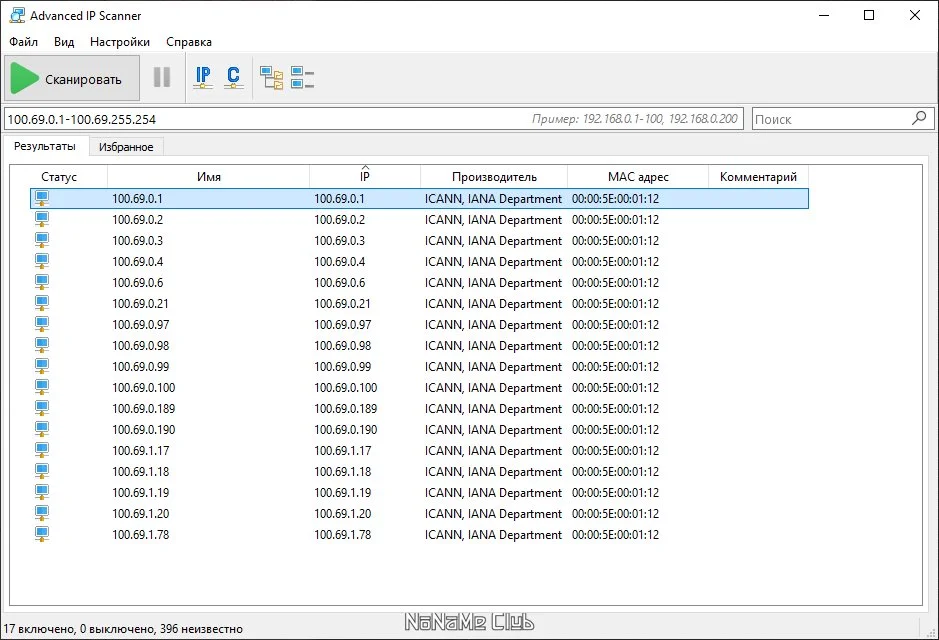Screen dimensions: 939x640
Task: Click the Комментарий column header
Action: tap(758, 177)
